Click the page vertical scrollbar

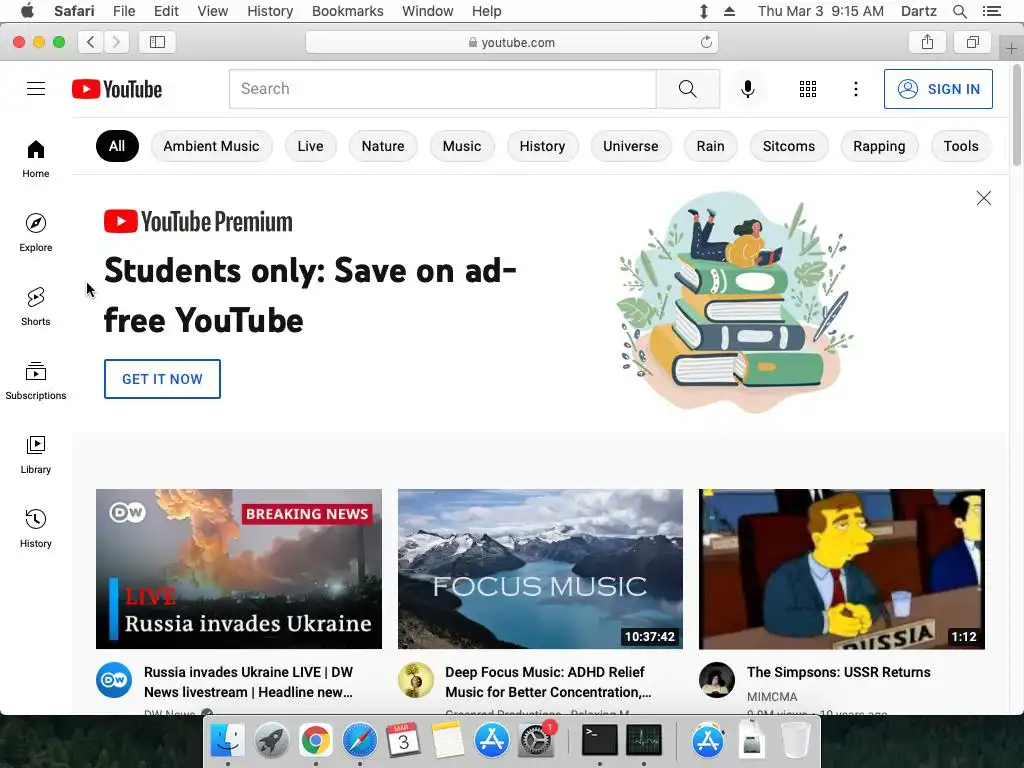pos(1017,114)
